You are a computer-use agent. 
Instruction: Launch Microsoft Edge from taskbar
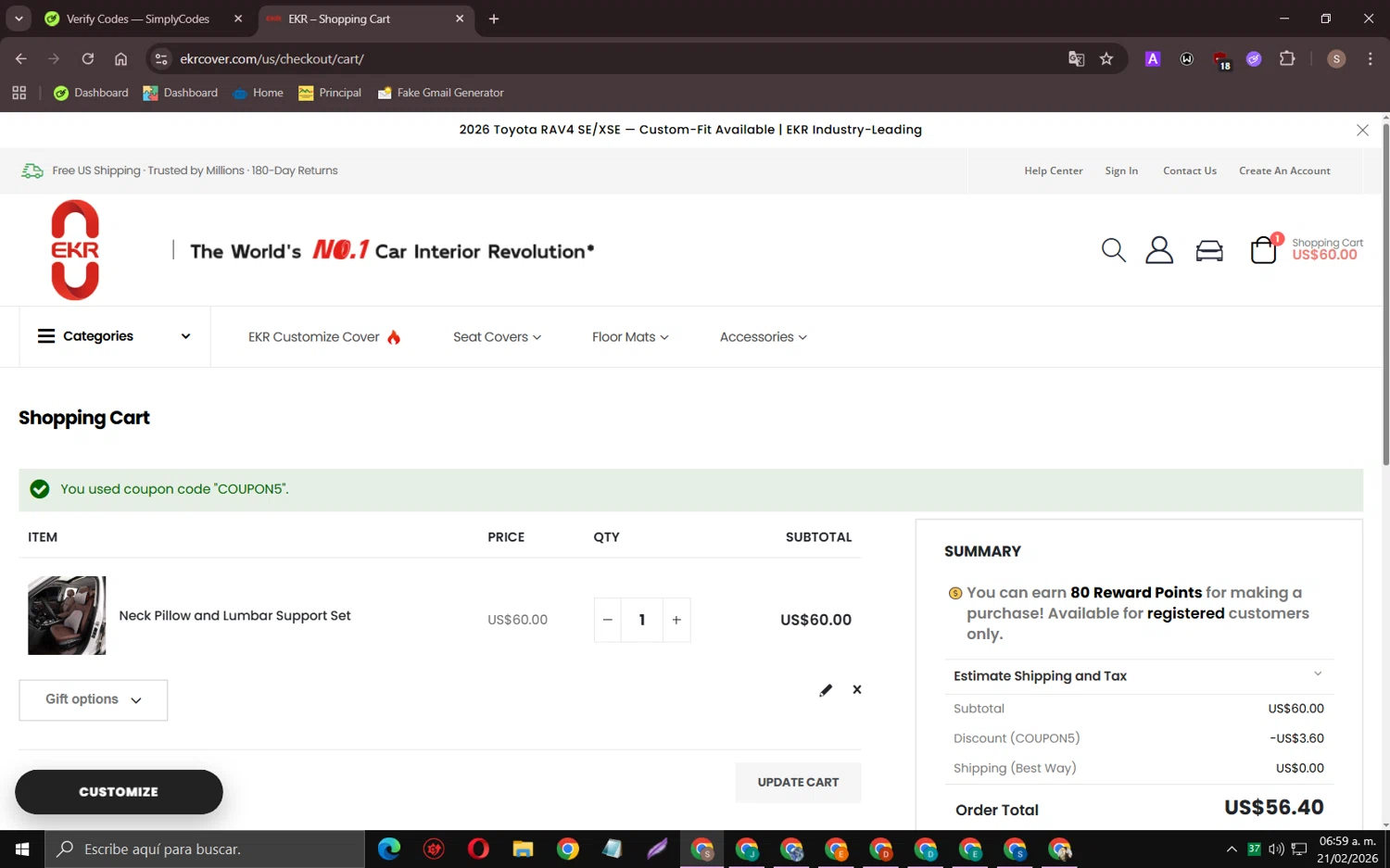(x=389, y=849)
